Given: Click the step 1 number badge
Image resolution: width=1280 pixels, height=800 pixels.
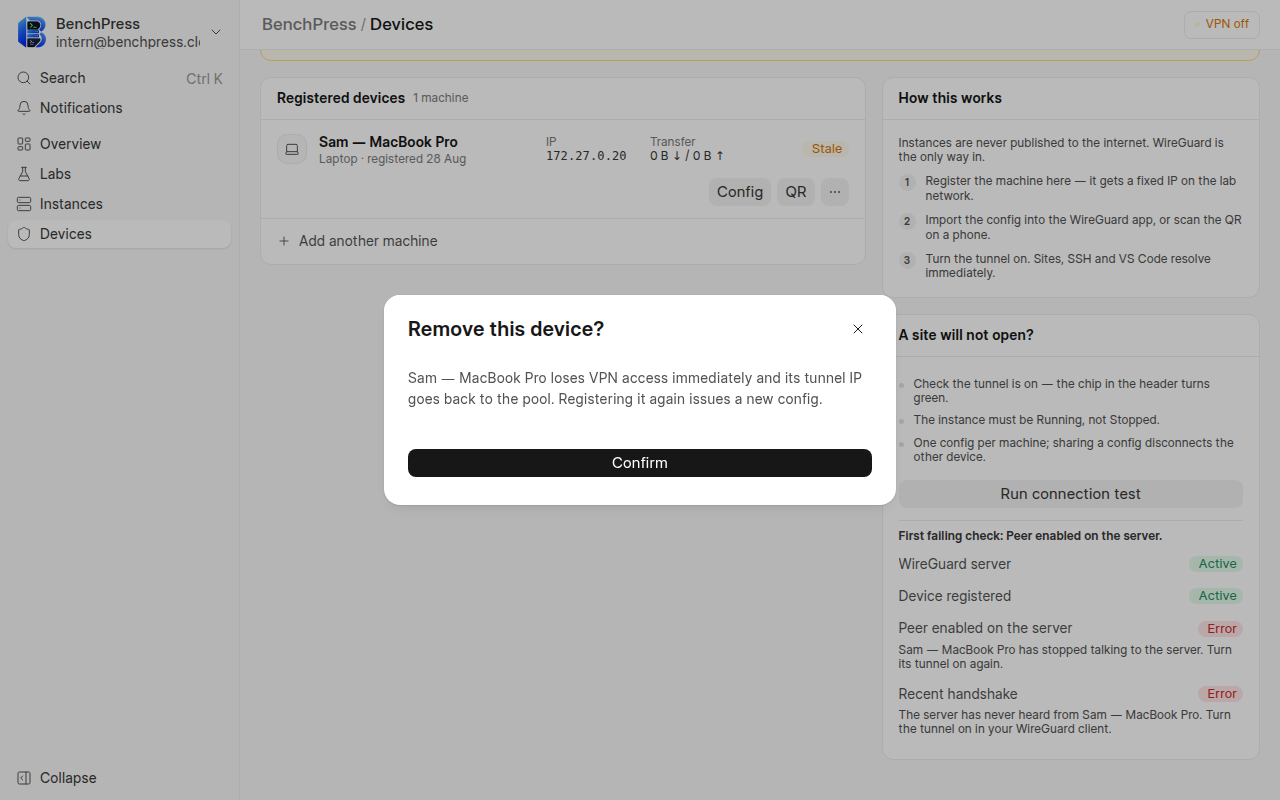Looking at the screenshot, I should point(907,182).
